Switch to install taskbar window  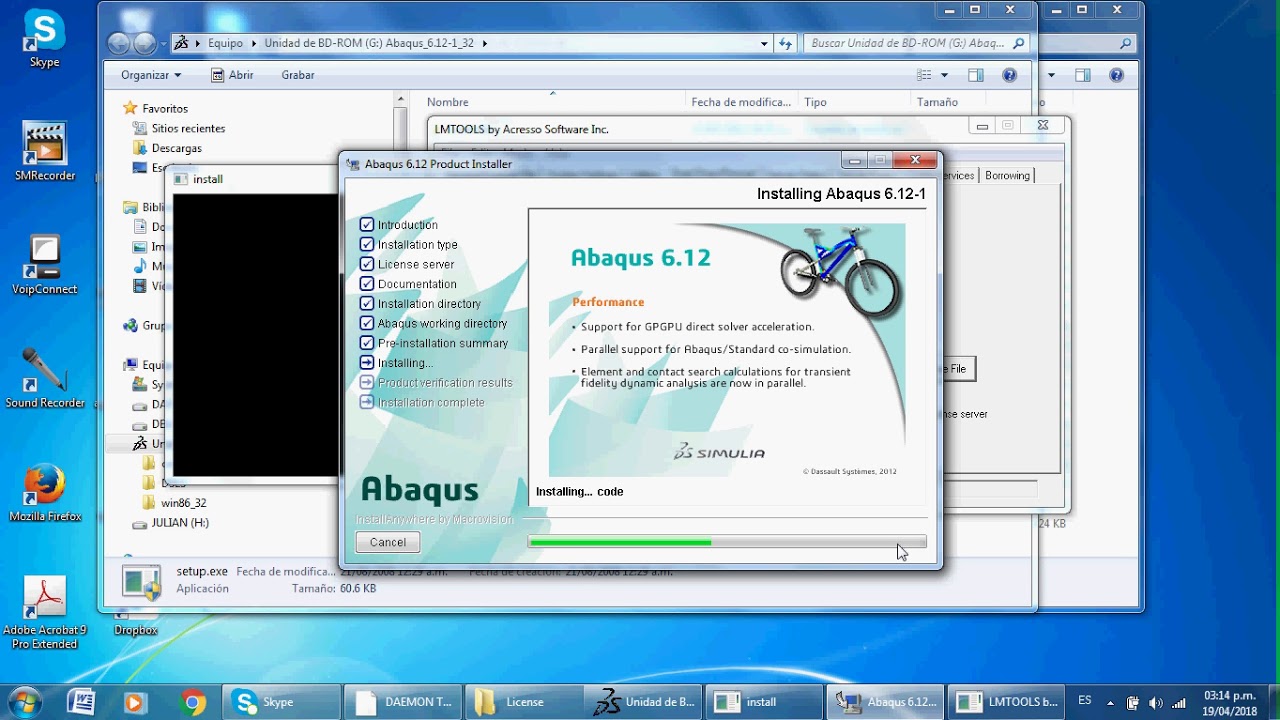(765, 702)
